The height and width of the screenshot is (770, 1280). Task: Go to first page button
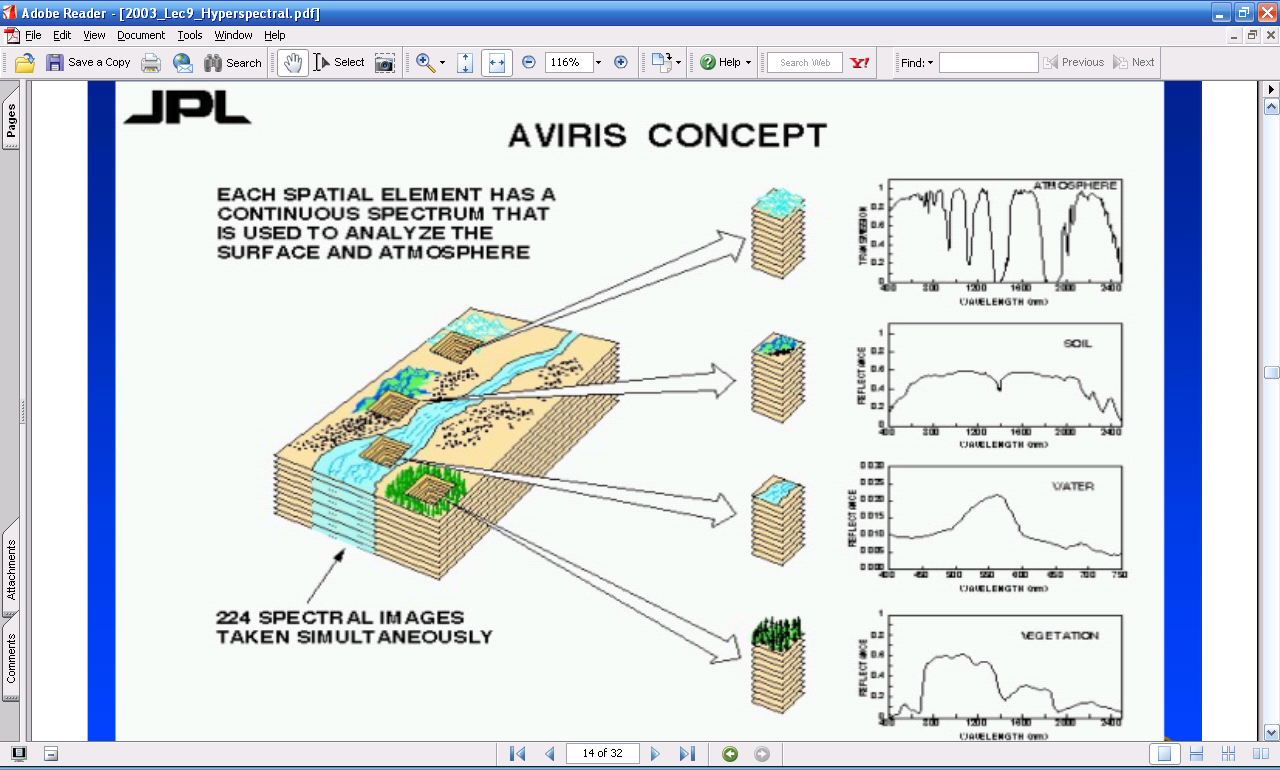517,754
